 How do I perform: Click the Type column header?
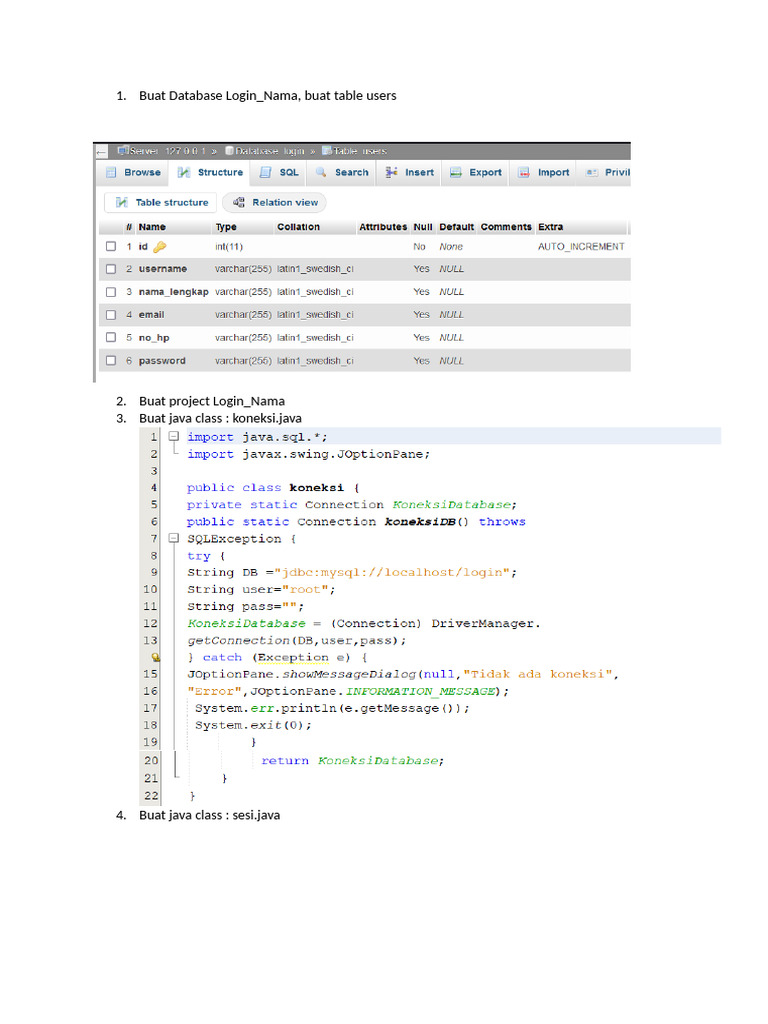[226, 227]
